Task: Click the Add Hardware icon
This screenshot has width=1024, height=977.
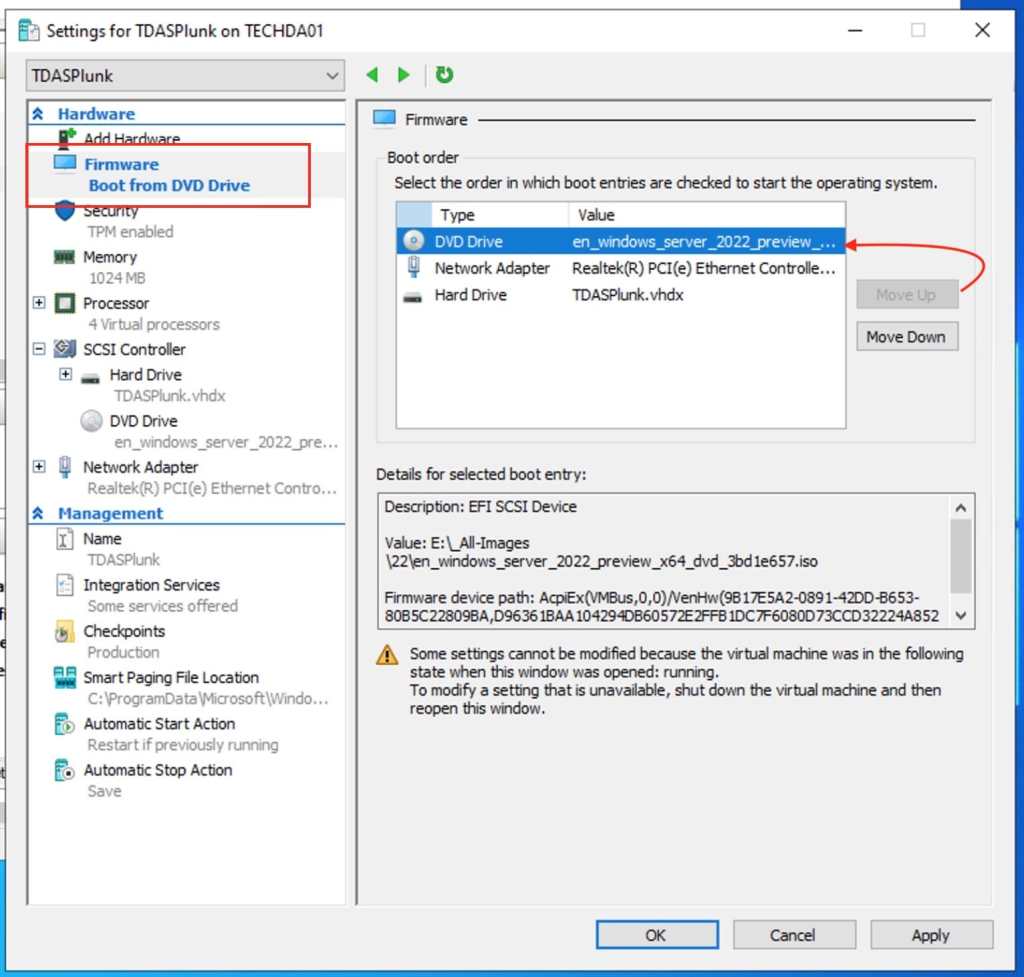Action: (67, 139)
